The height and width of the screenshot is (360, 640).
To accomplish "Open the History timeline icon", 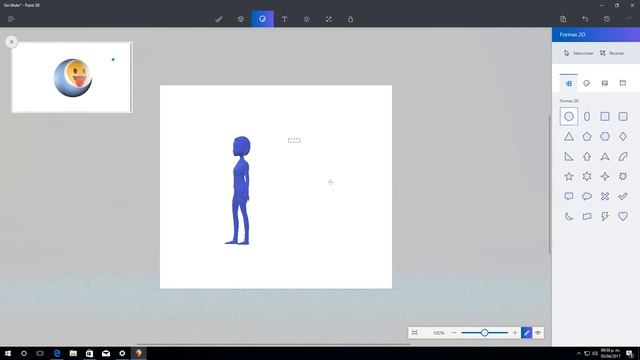I will (607, 19).
